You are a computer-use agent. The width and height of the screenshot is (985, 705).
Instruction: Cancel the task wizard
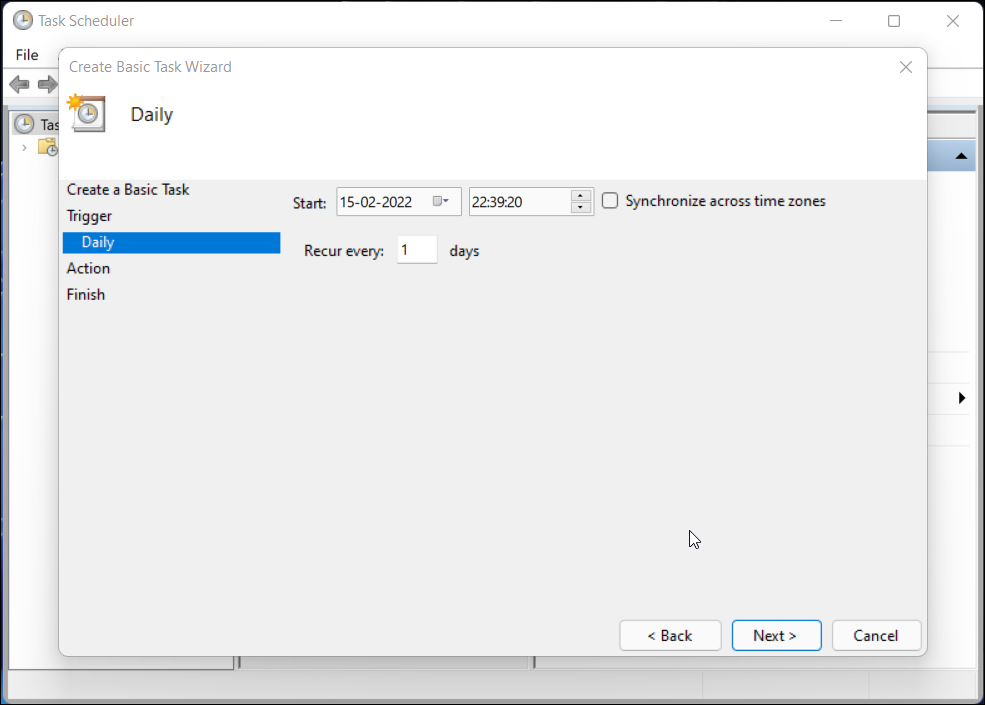(x=875, y=635)
